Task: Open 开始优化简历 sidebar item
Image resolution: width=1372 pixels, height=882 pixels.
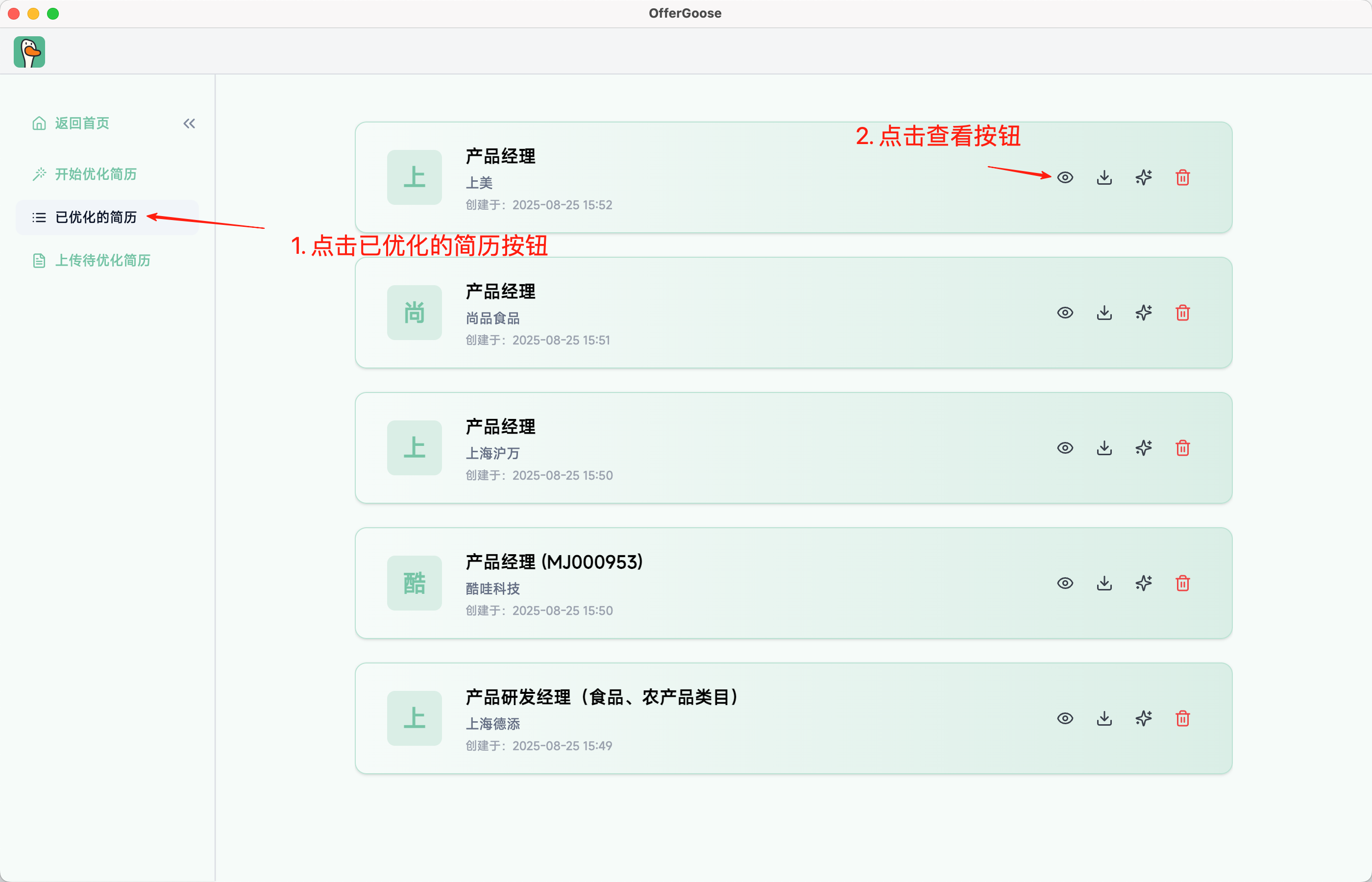Action: click(95, 174)
